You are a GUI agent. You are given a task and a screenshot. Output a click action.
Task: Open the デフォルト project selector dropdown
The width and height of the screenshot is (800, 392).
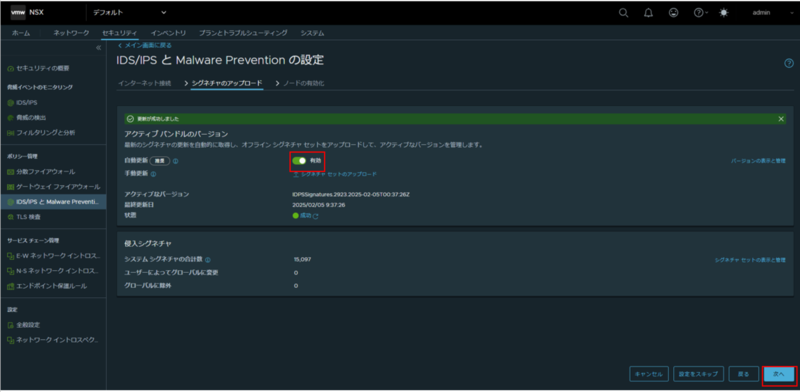click(x=130, y=12)
